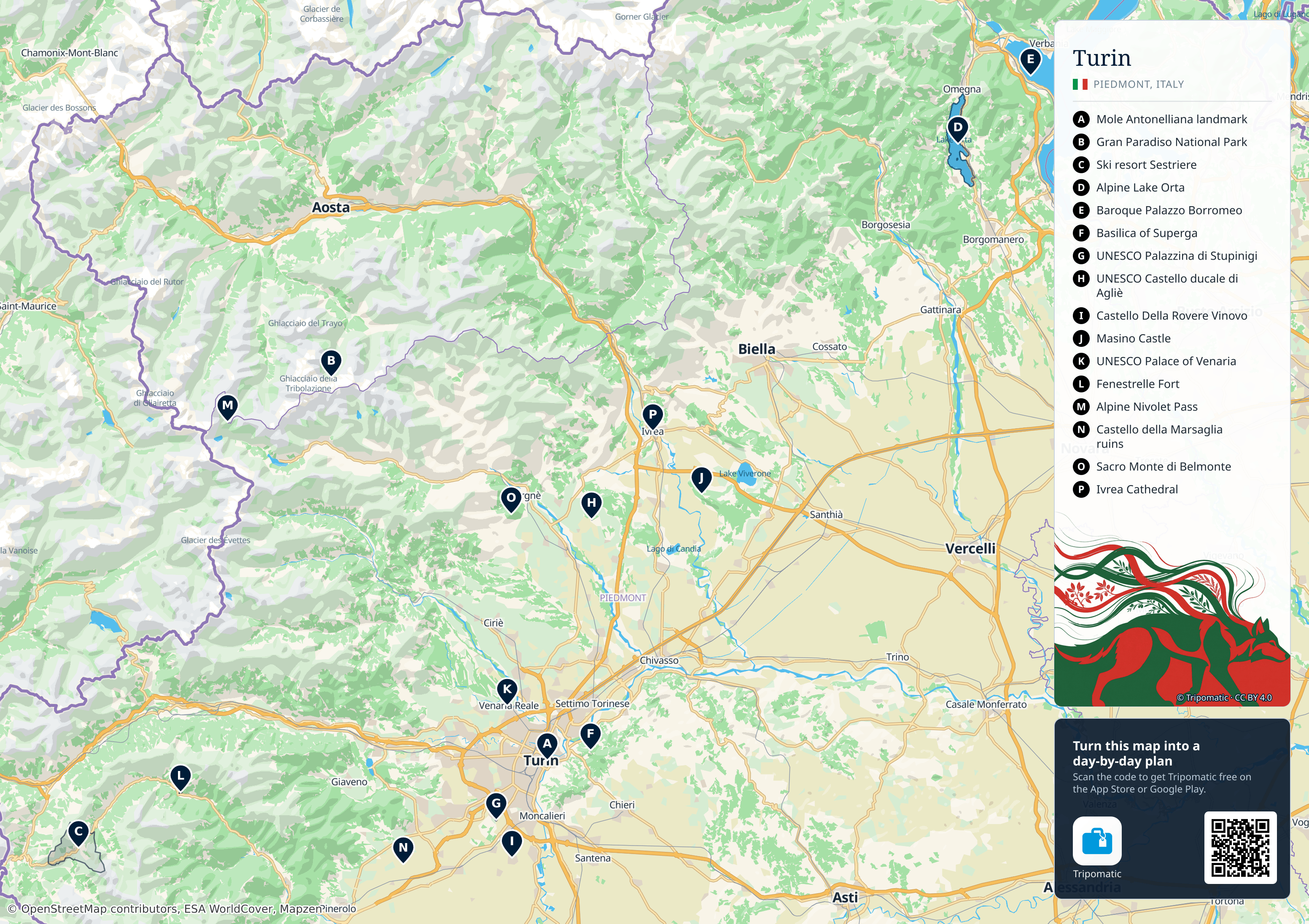Click the Vercelli city label
Screen dimensions: 1309x924
970,548
